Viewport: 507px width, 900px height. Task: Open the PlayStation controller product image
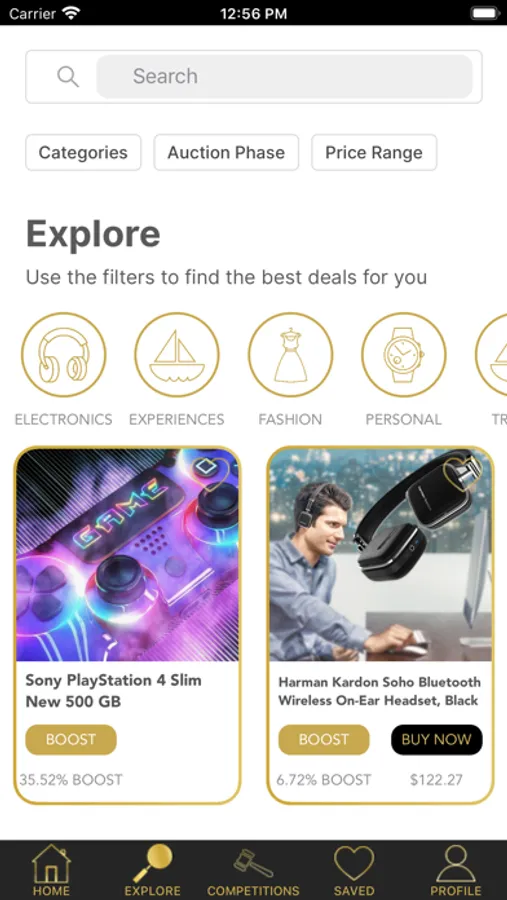pyautogui.click(x=127, y=555)
